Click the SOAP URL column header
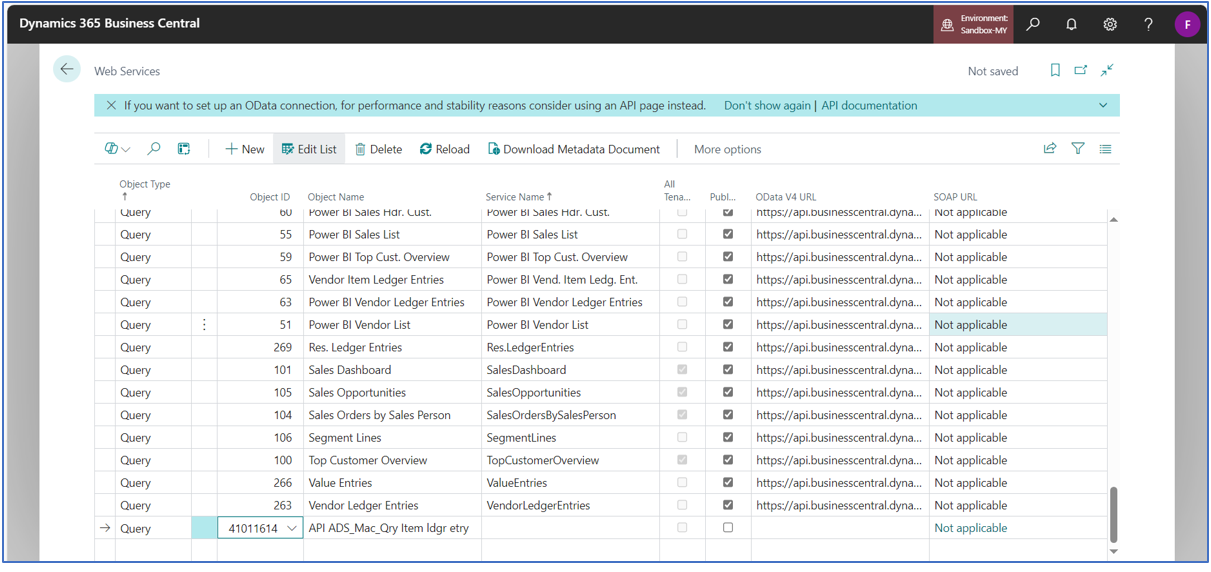 point(955,197)
